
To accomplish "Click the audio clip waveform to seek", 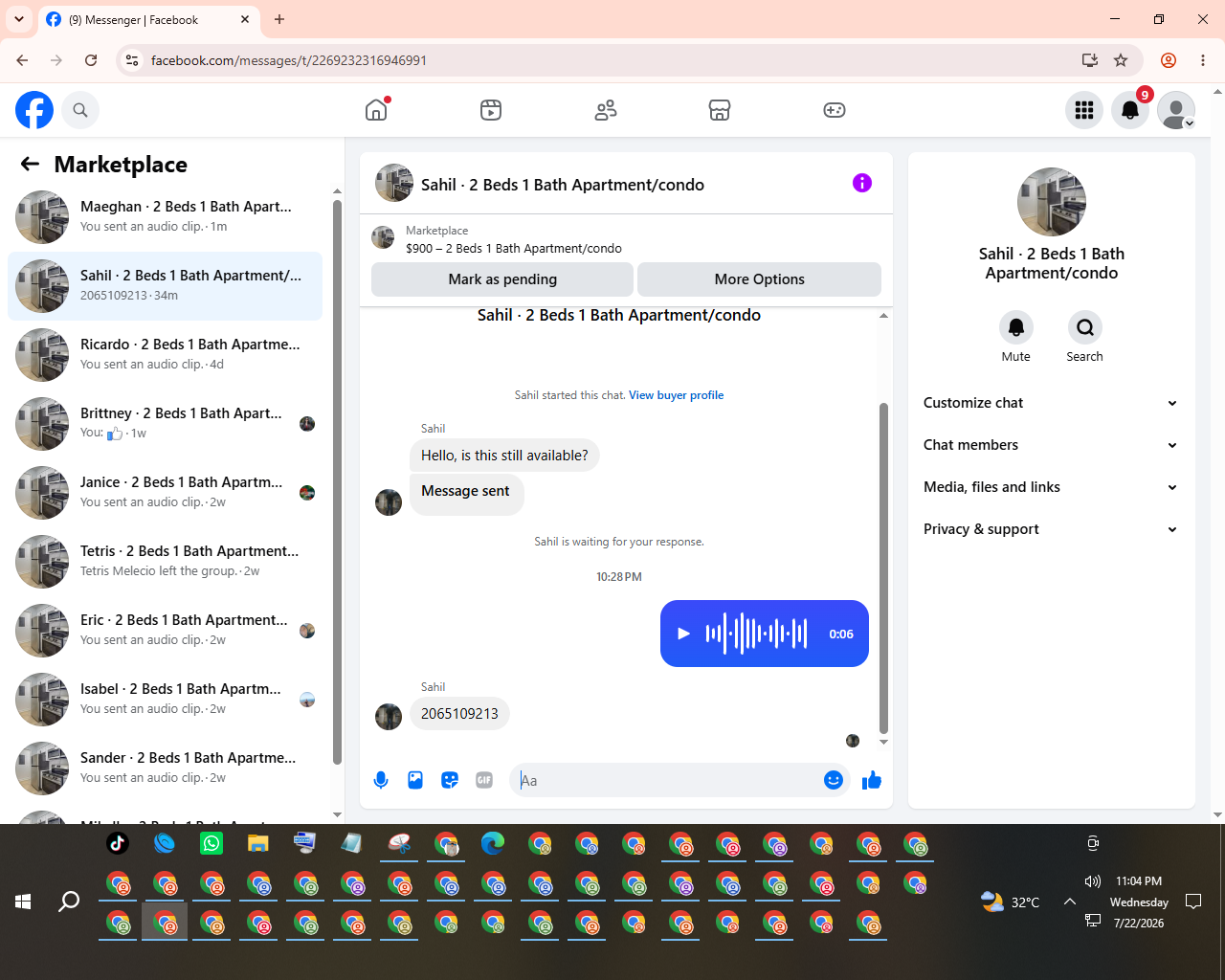I will click(756, 634).
